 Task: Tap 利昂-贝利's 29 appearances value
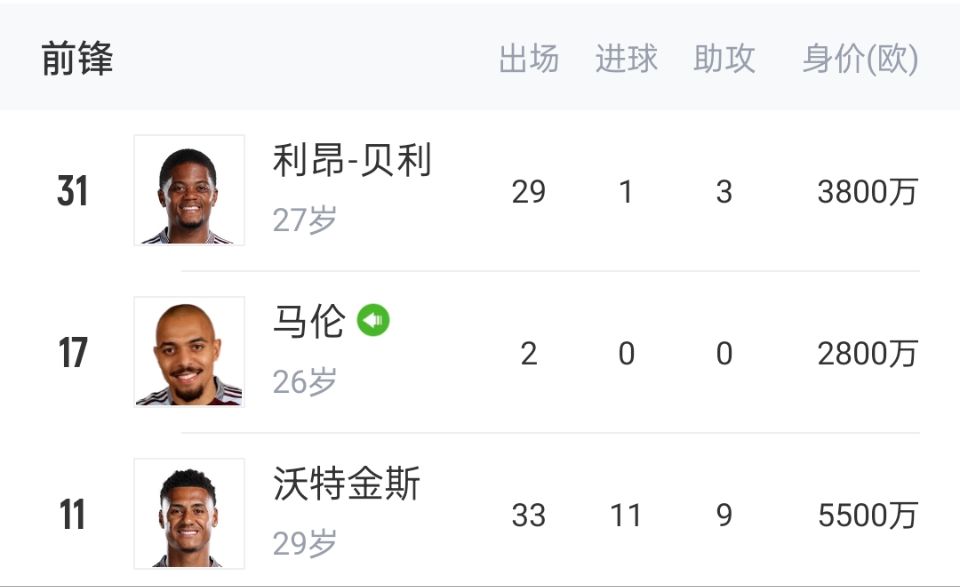point(528,191)
